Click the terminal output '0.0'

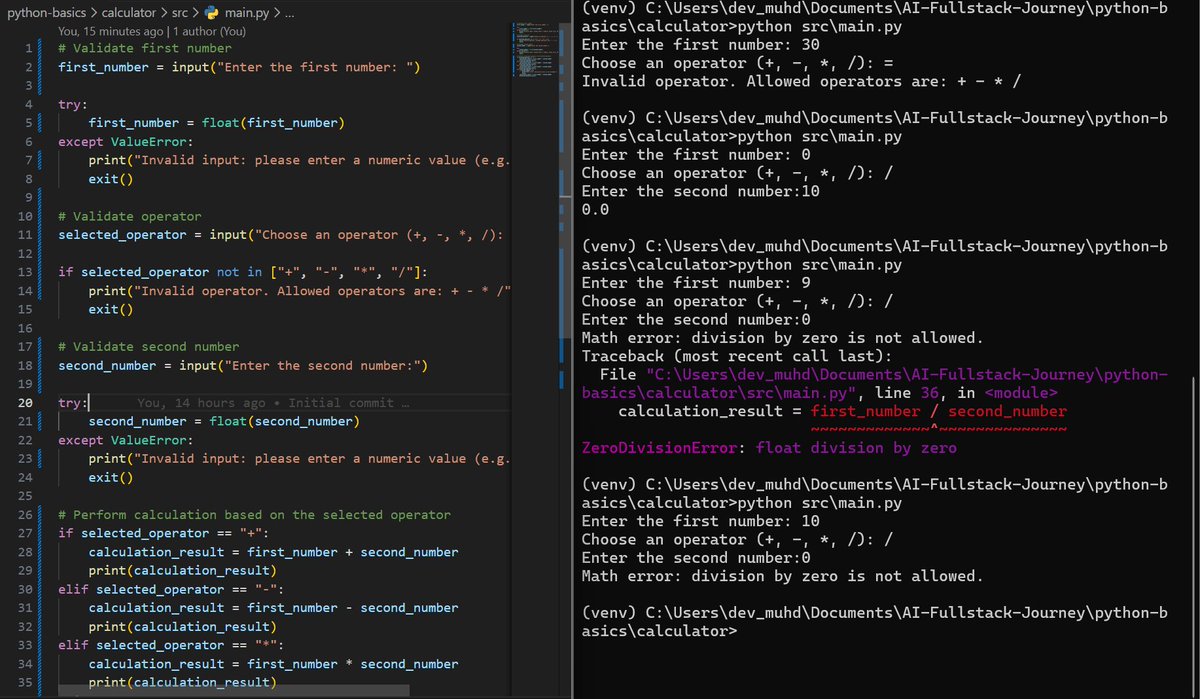(x=596, y=210)
